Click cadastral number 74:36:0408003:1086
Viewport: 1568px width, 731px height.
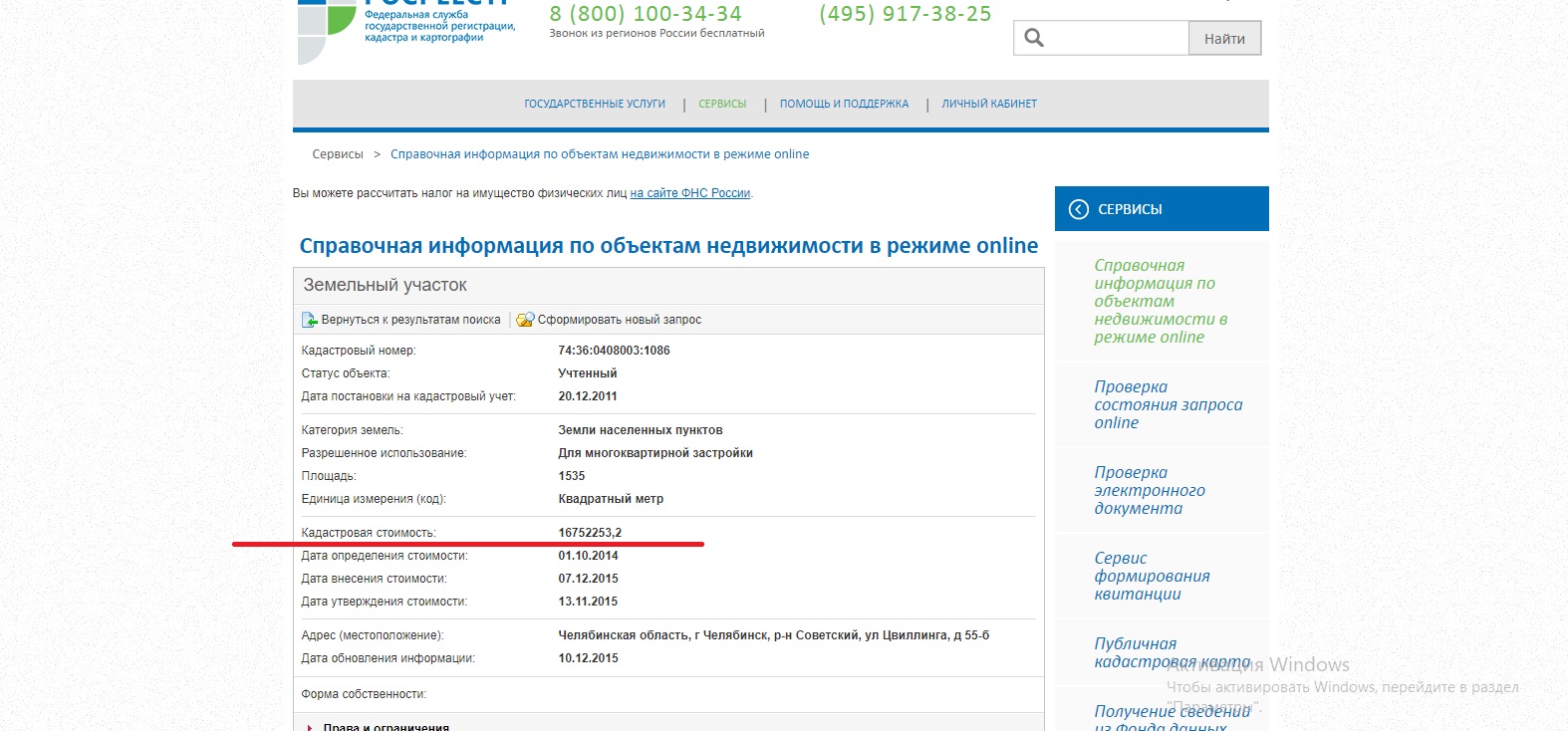614,351
